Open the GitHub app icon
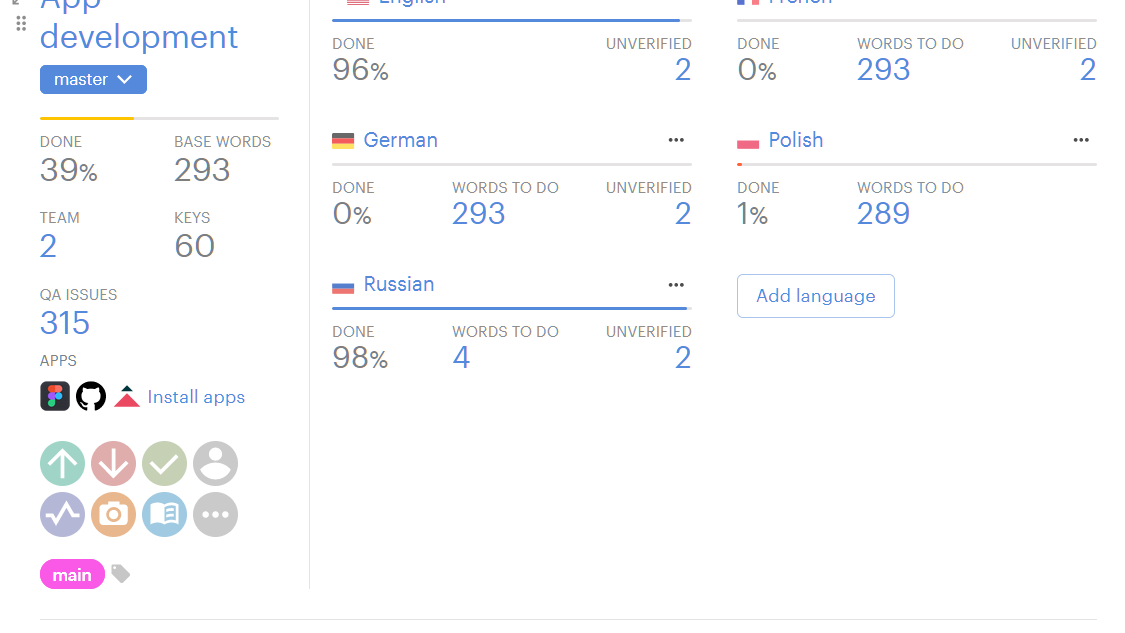Screen dimensions: 1125x633 click(91, 397)
